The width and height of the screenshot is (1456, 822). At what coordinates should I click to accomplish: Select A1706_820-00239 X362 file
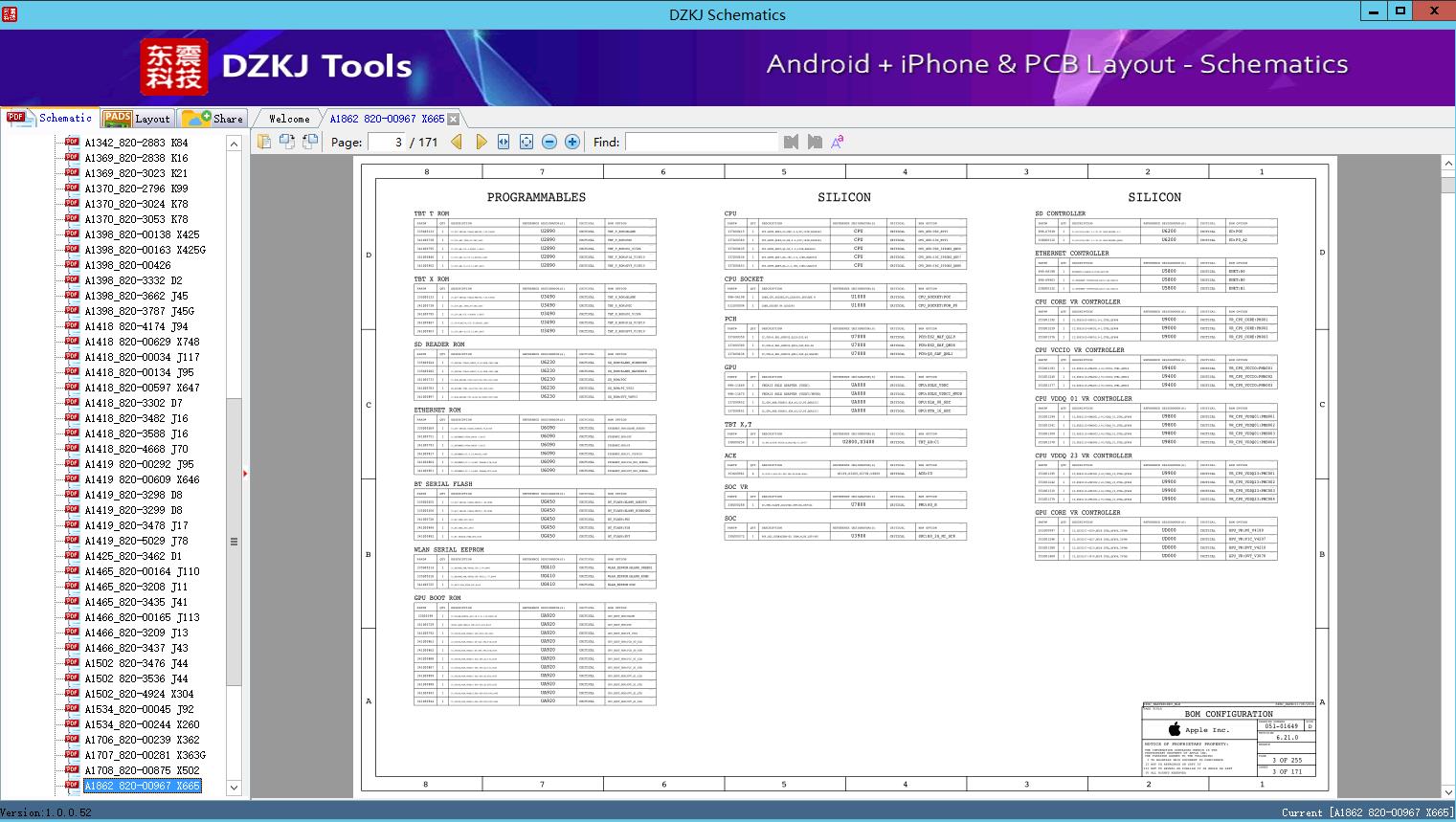(142, 740)
